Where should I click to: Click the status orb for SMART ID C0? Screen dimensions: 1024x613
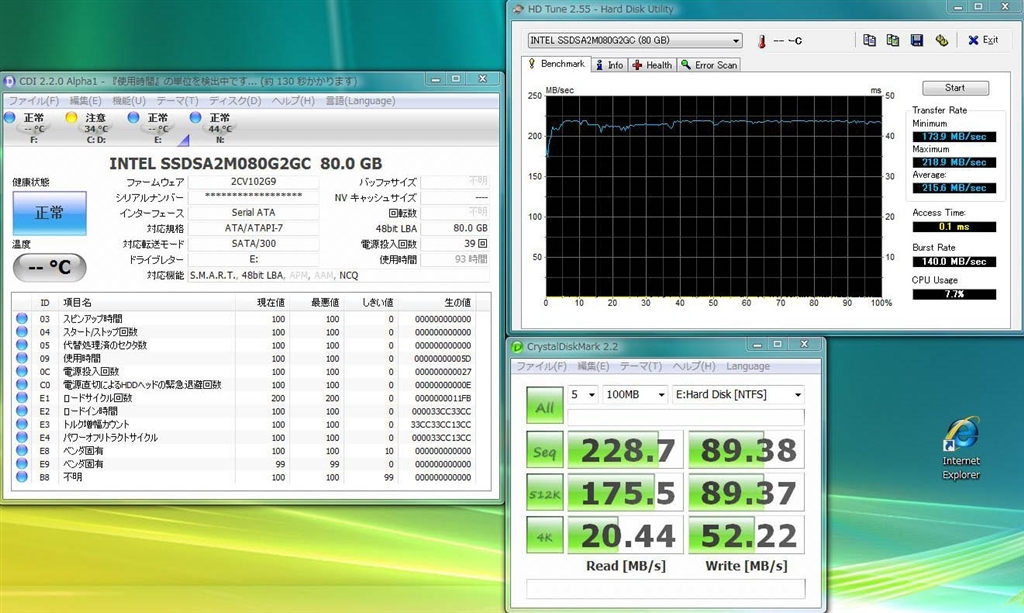pyautogui.click(x=22, y=385)
